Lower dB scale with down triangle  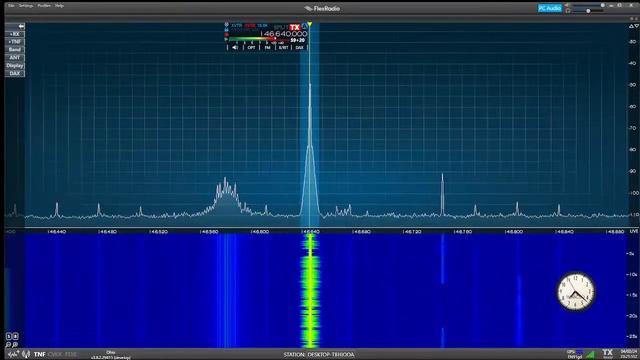(637, 26)
